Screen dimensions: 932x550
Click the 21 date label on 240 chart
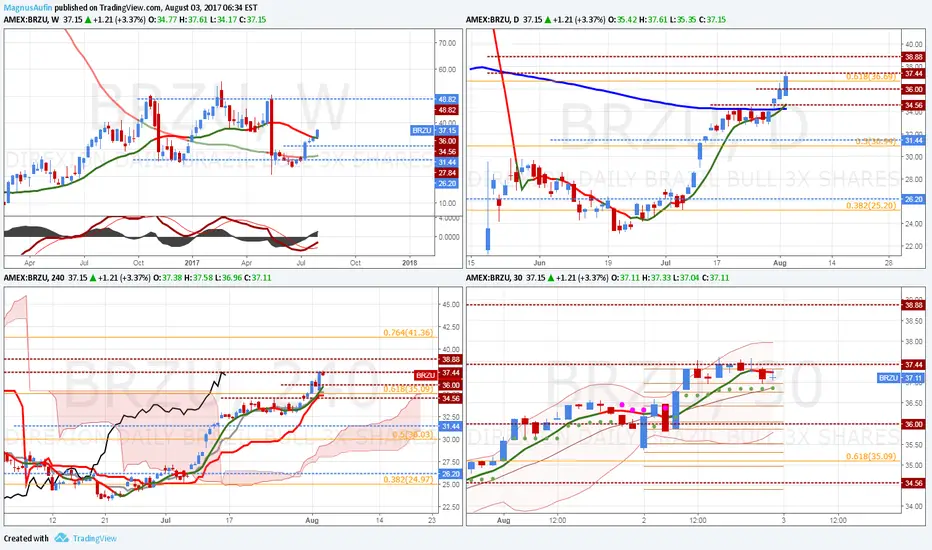(x=105, y=520)
